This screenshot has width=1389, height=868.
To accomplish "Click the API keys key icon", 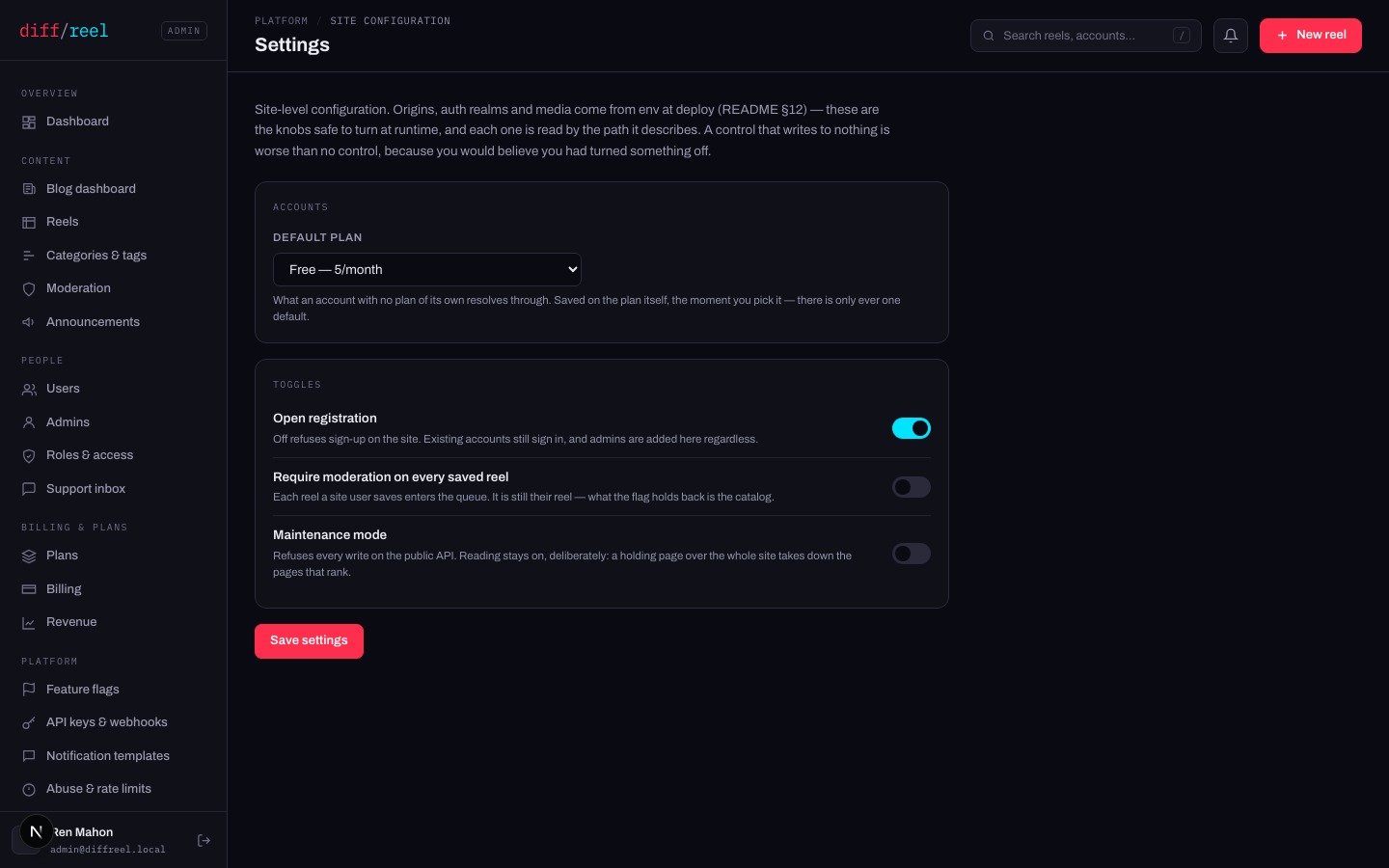I will click(x=29, y=723).
